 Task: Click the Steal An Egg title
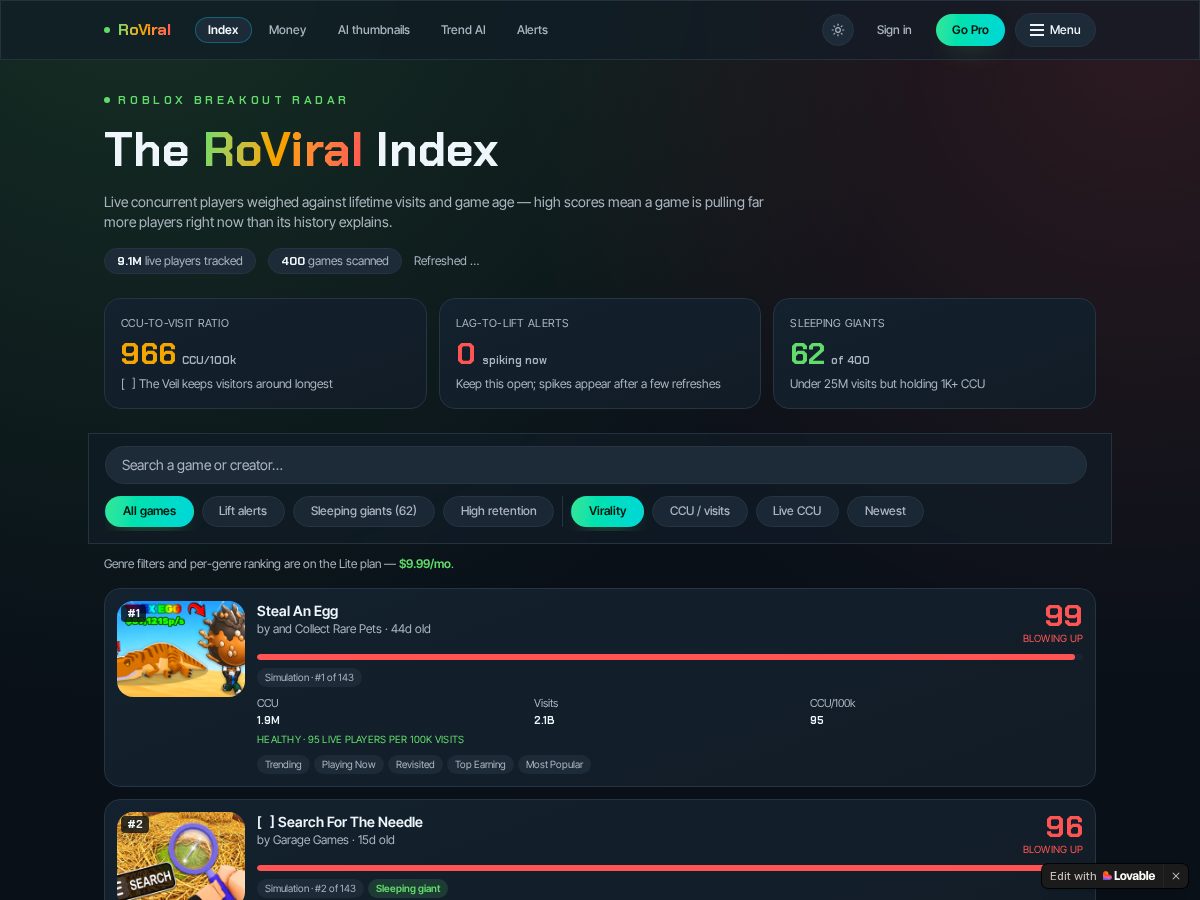(x=297, y=611)
